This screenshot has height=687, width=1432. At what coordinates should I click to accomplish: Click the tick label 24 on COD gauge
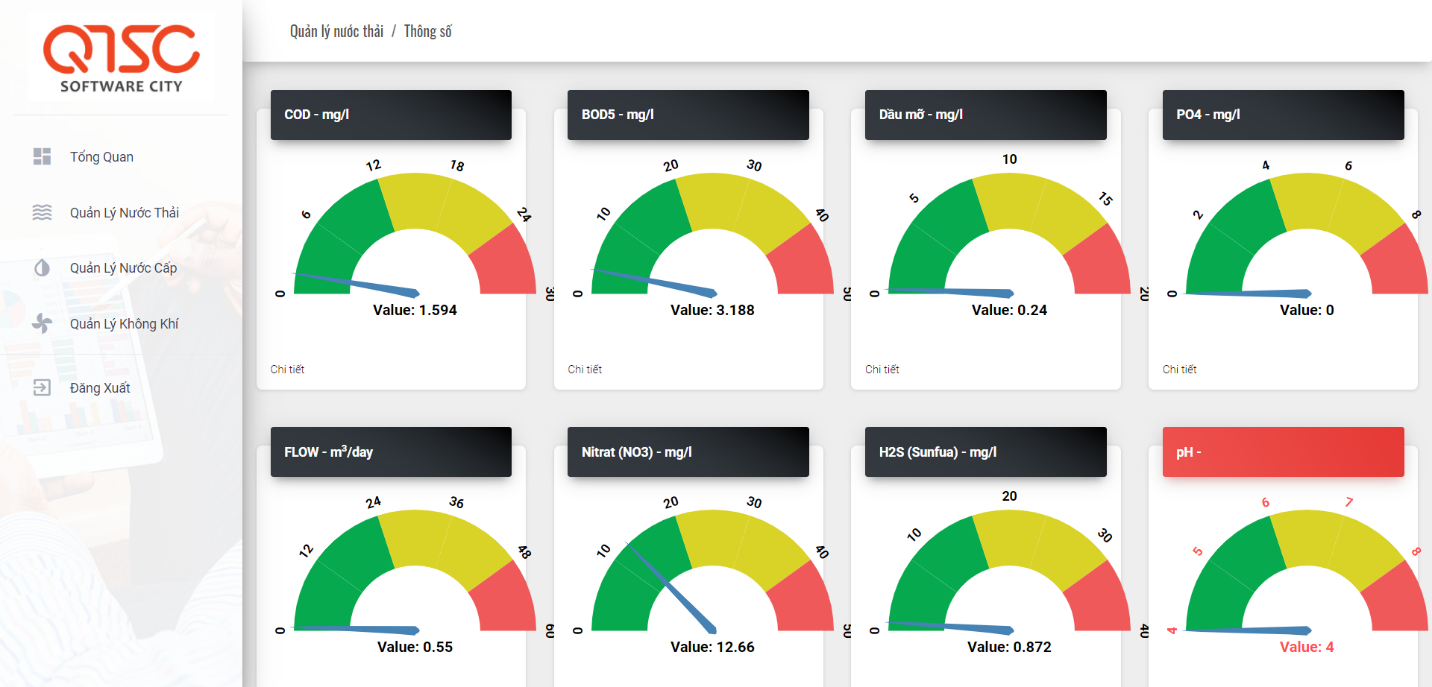[523, 213]
